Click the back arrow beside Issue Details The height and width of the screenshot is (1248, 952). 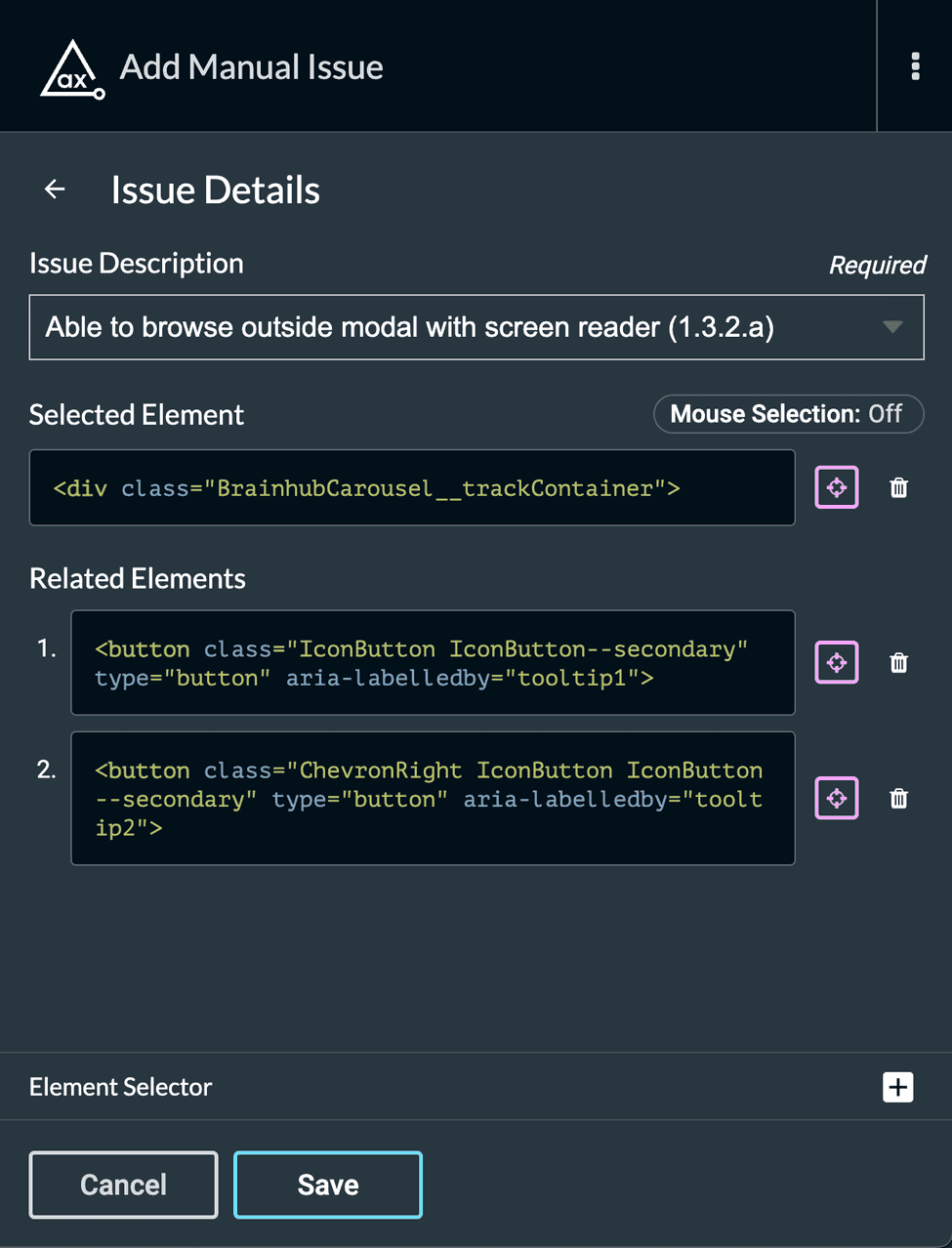[x=54, y=189]
